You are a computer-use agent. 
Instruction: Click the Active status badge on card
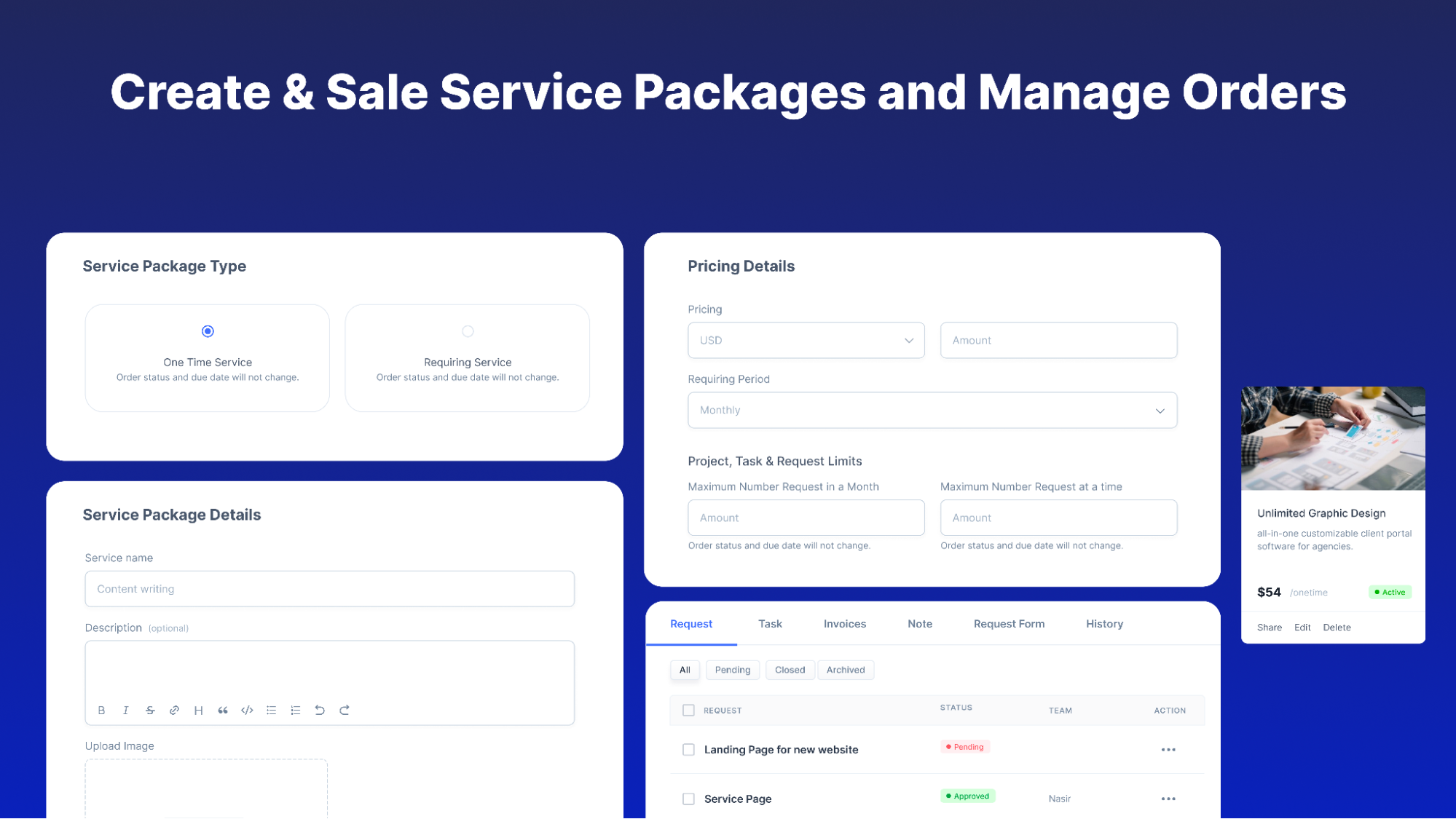(x=1390, y=592)
